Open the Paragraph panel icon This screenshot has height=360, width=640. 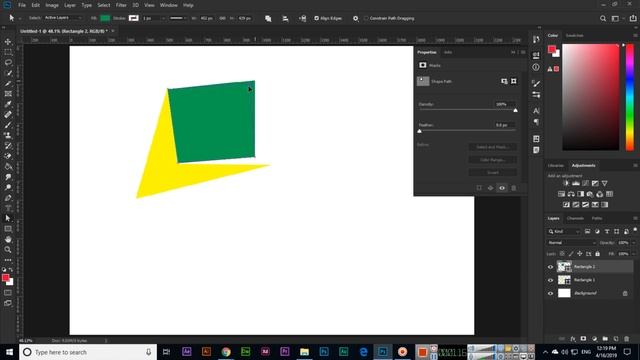pos(536,122)
